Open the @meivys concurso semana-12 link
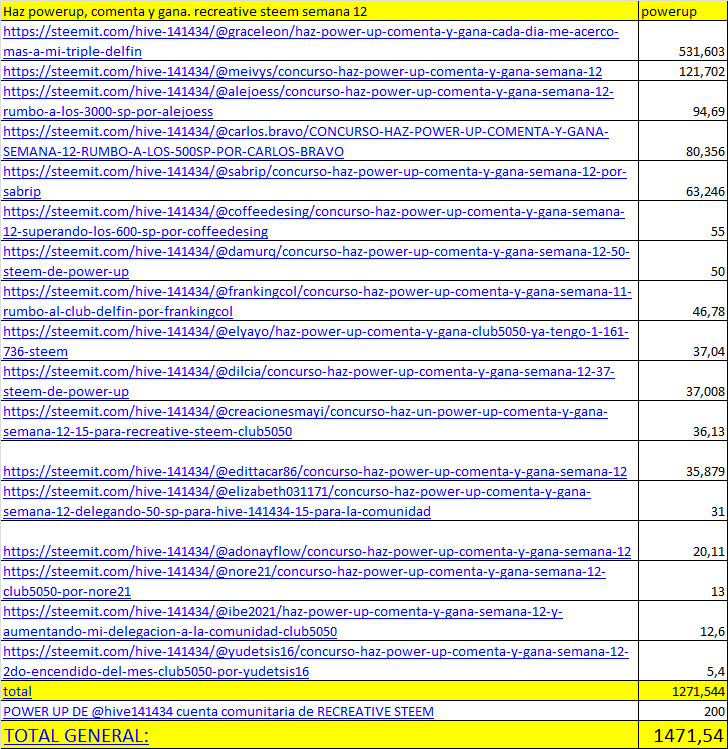The width and height of the screenshot is (728, 749). (302, 72)
